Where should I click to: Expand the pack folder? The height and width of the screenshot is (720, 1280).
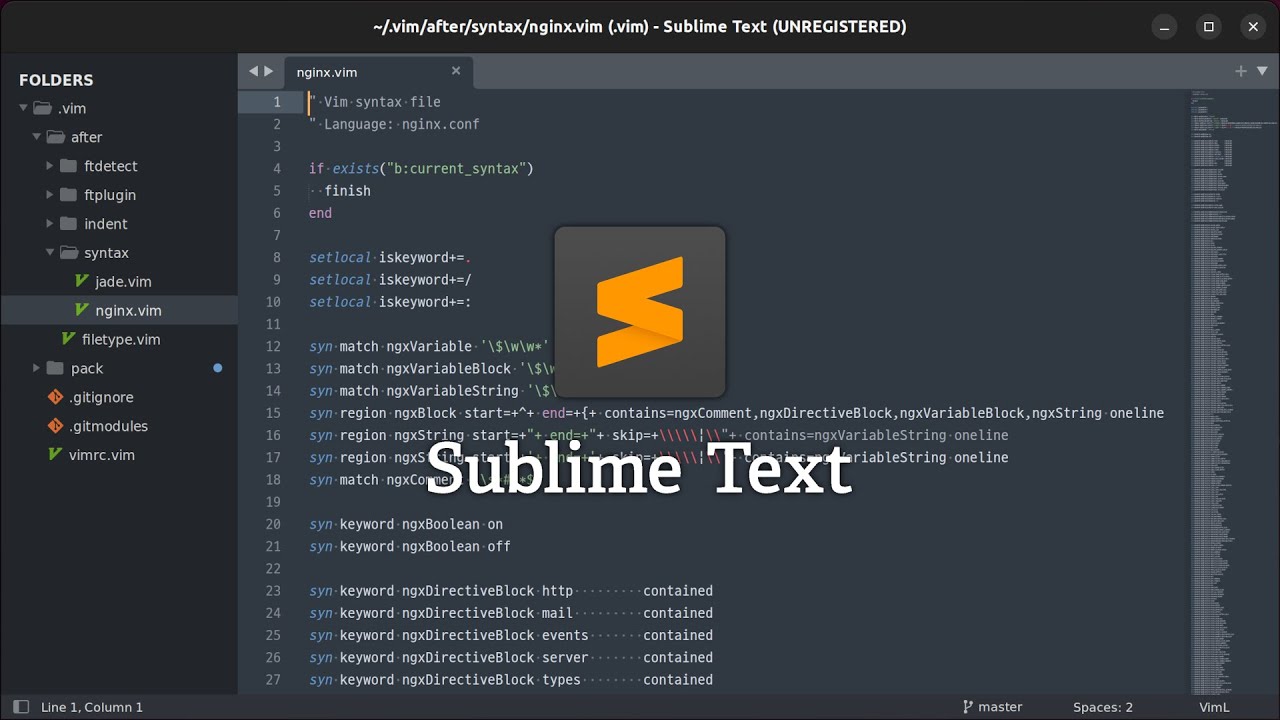click(x=36, y=368)
